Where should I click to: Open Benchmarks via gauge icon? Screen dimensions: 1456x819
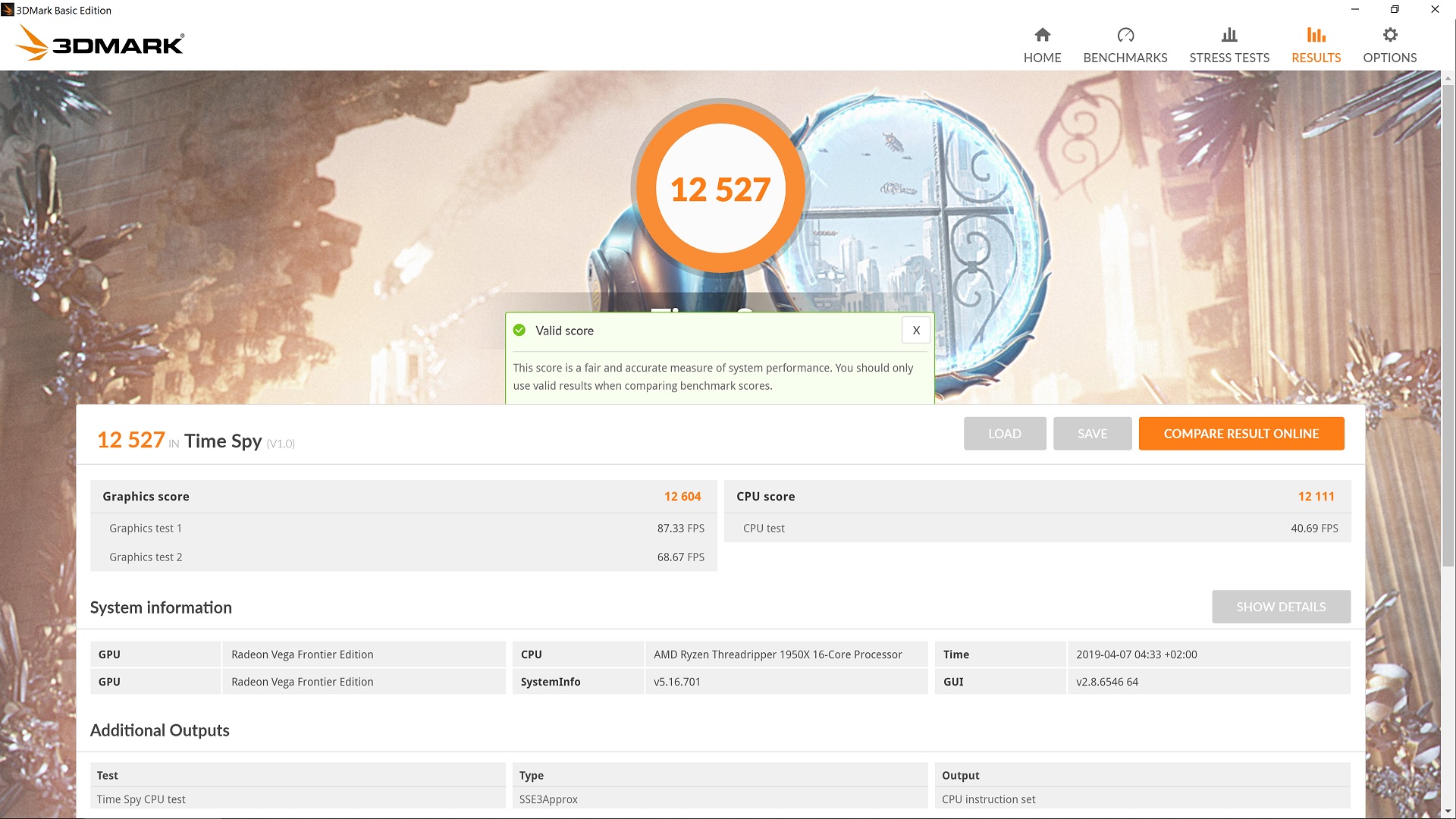pyautogui.click(x=1125, y=35)
